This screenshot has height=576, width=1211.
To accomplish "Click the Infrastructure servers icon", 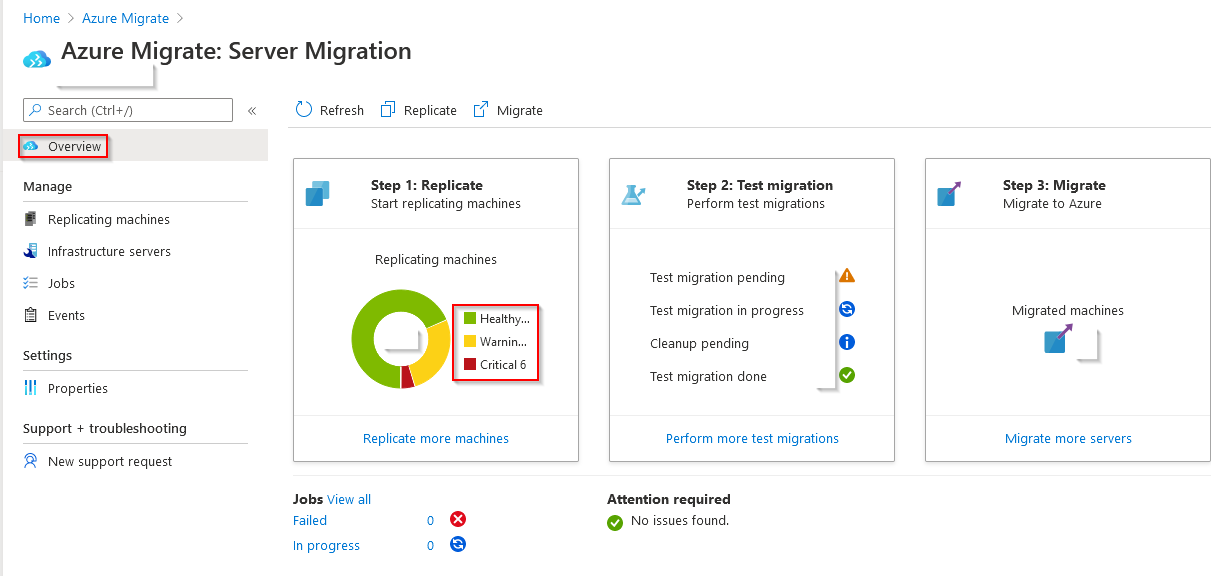I will pyautogui.click(x=30, y=251).
